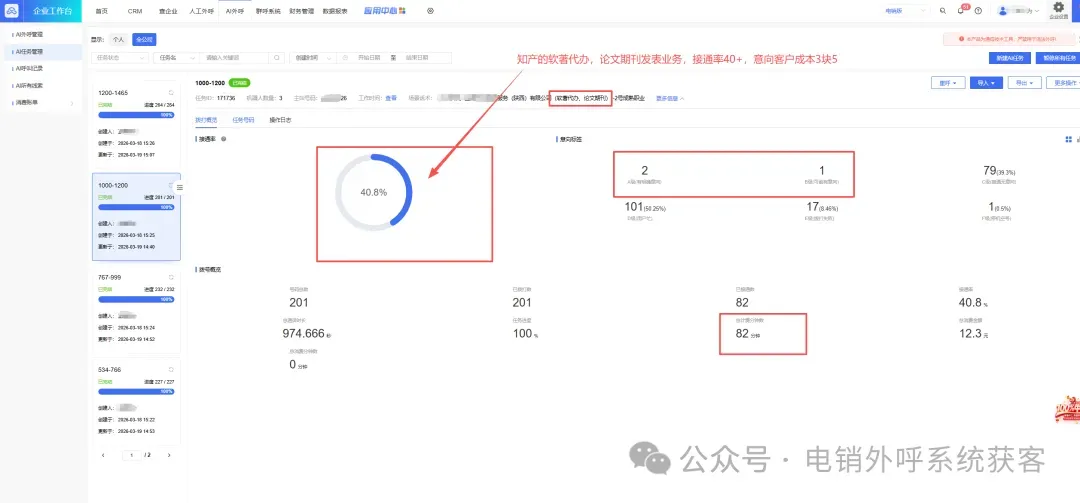
Task: Click the three-line collapse handle beside the task list
Action: pos(180,187)
